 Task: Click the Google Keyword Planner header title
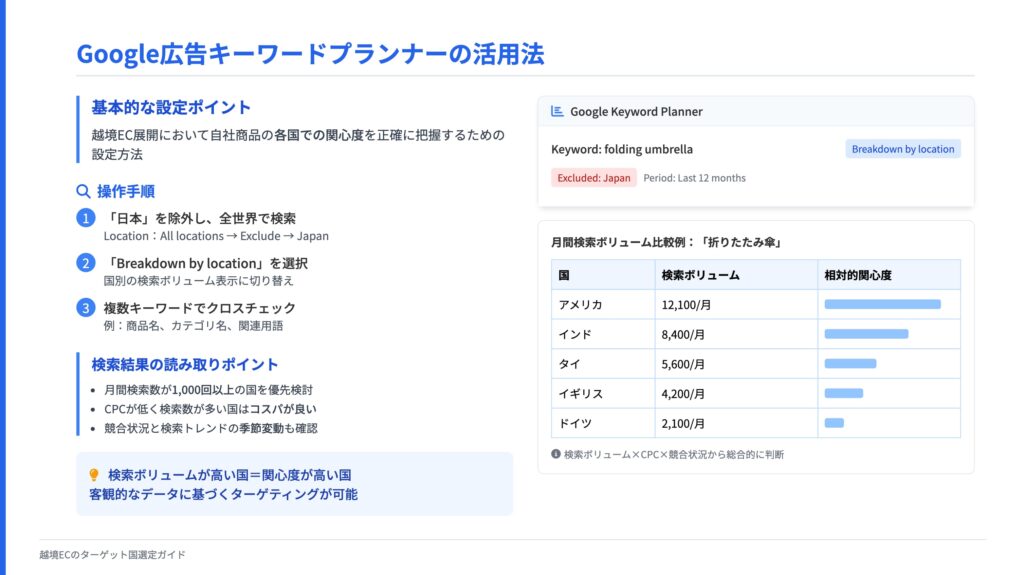coord(636,112)
